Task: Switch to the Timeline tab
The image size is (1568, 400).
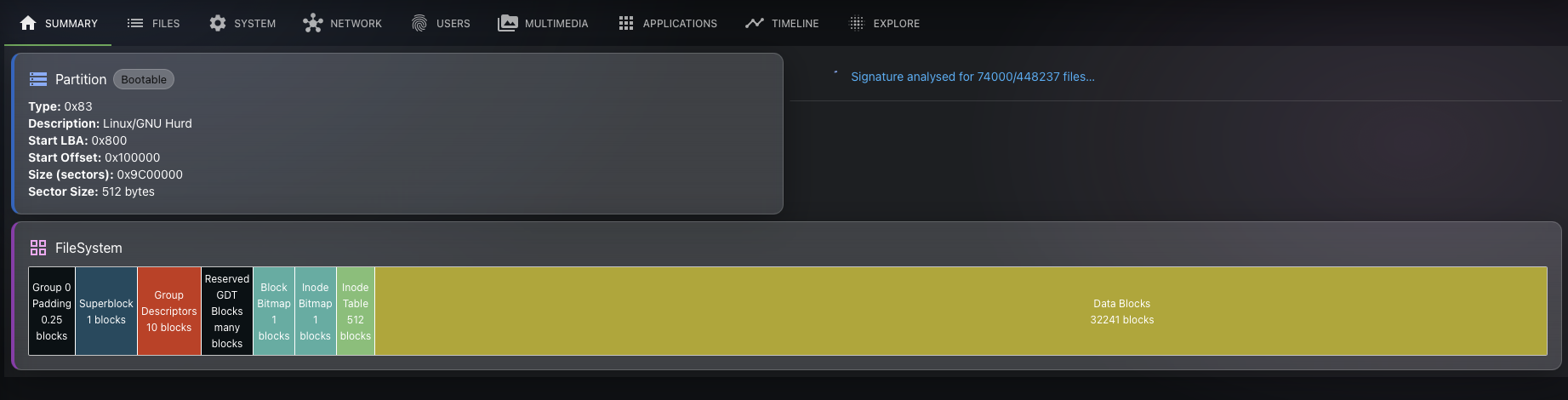Action: coord(795,23)
